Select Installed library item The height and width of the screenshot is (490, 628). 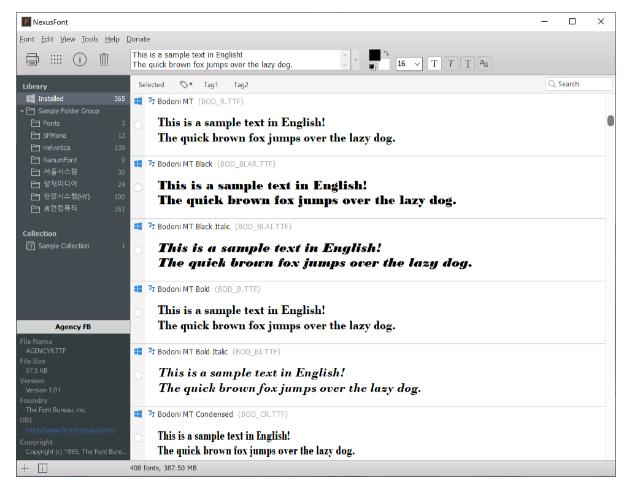pos(73,99)
